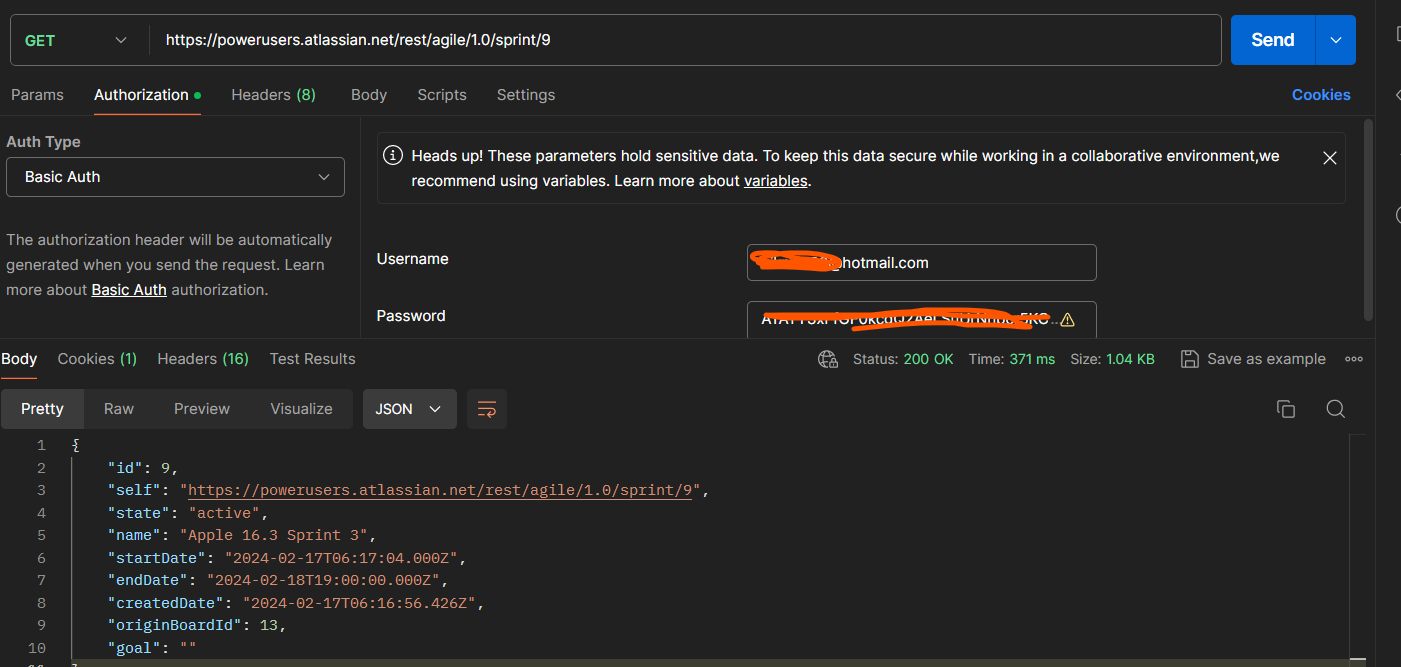Switch to the Params tab
Screen dimensions: 1401x667
point(37,95)
